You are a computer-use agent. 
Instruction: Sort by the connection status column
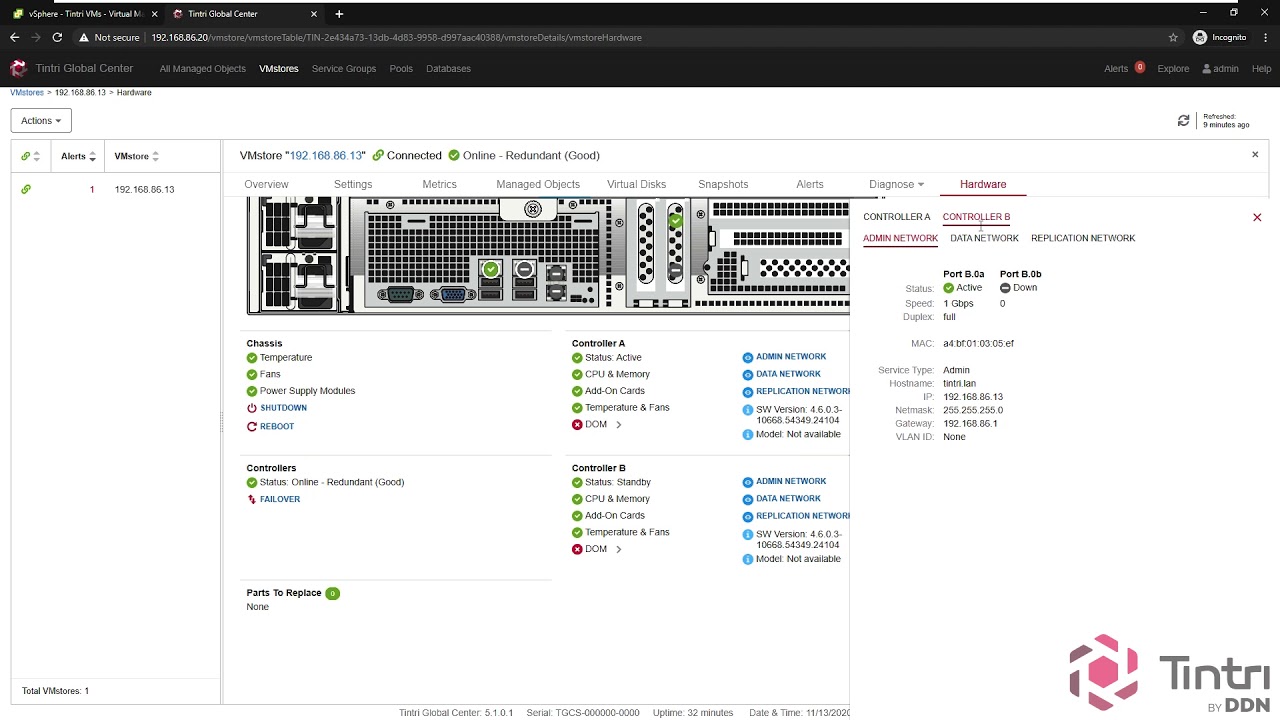pos(30,156)
